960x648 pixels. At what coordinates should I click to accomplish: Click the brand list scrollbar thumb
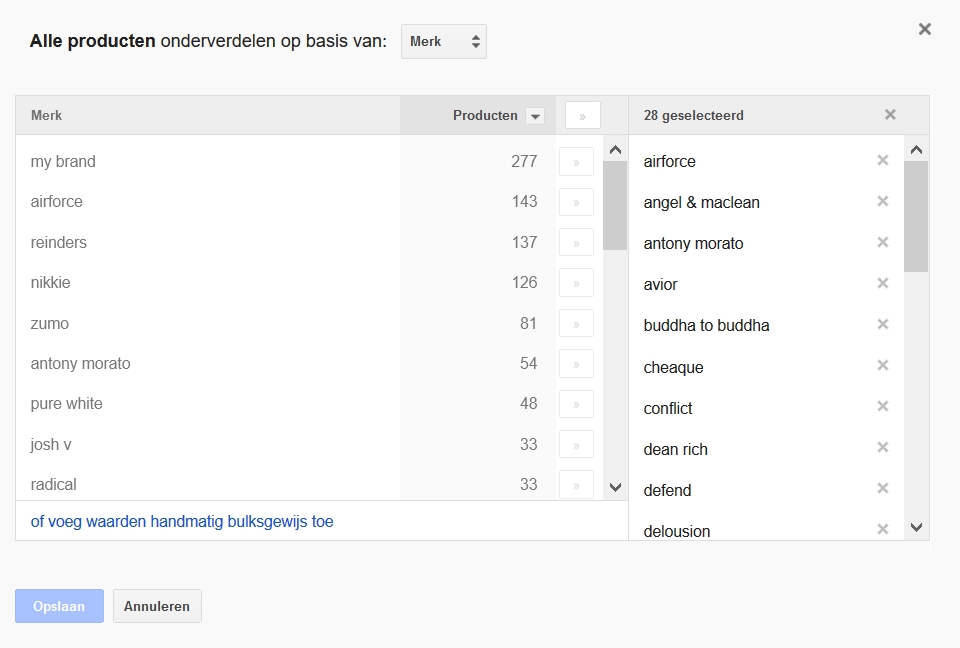point(615,206)
